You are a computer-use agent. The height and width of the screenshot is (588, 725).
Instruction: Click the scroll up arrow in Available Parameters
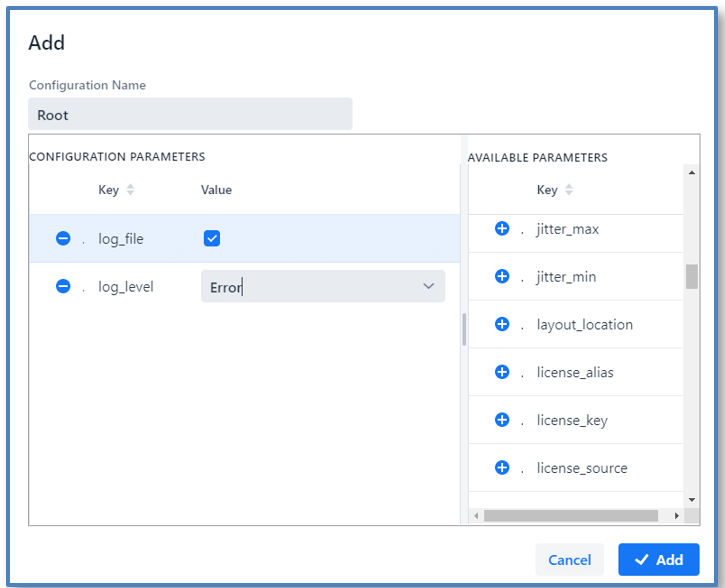(x=692, y=173)
